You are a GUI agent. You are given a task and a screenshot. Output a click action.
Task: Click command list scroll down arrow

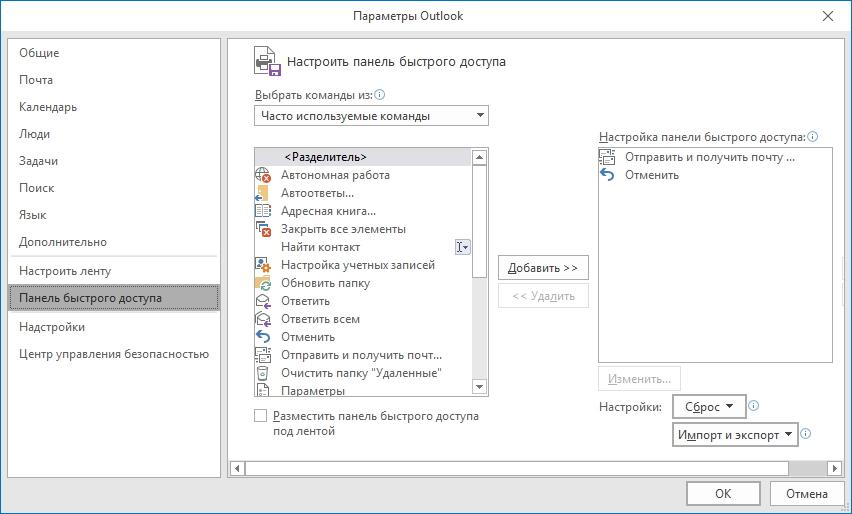[x=479, y=387]
